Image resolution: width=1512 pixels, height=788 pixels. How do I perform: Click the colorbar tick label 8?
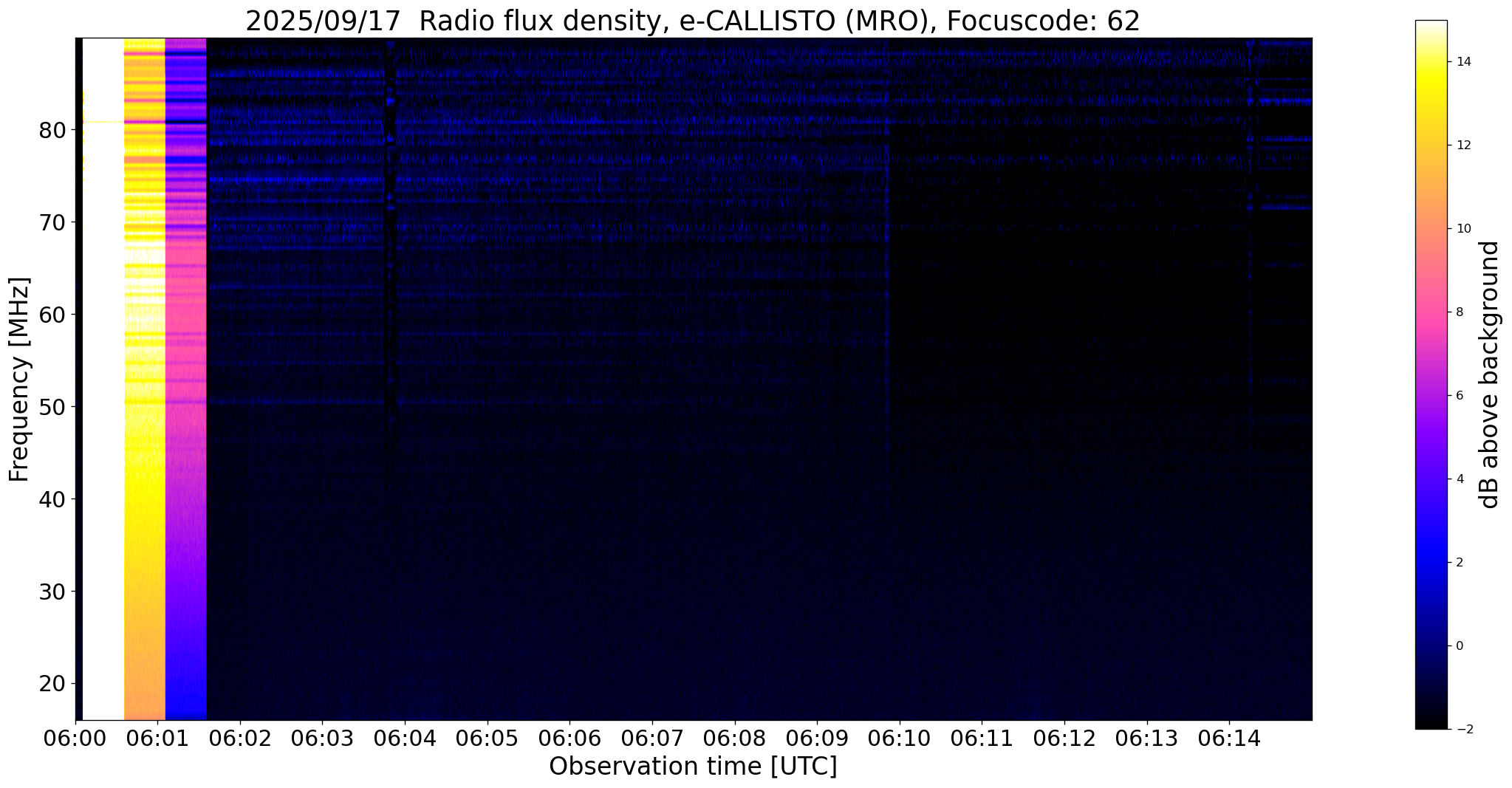click(x=1459, y=312)
